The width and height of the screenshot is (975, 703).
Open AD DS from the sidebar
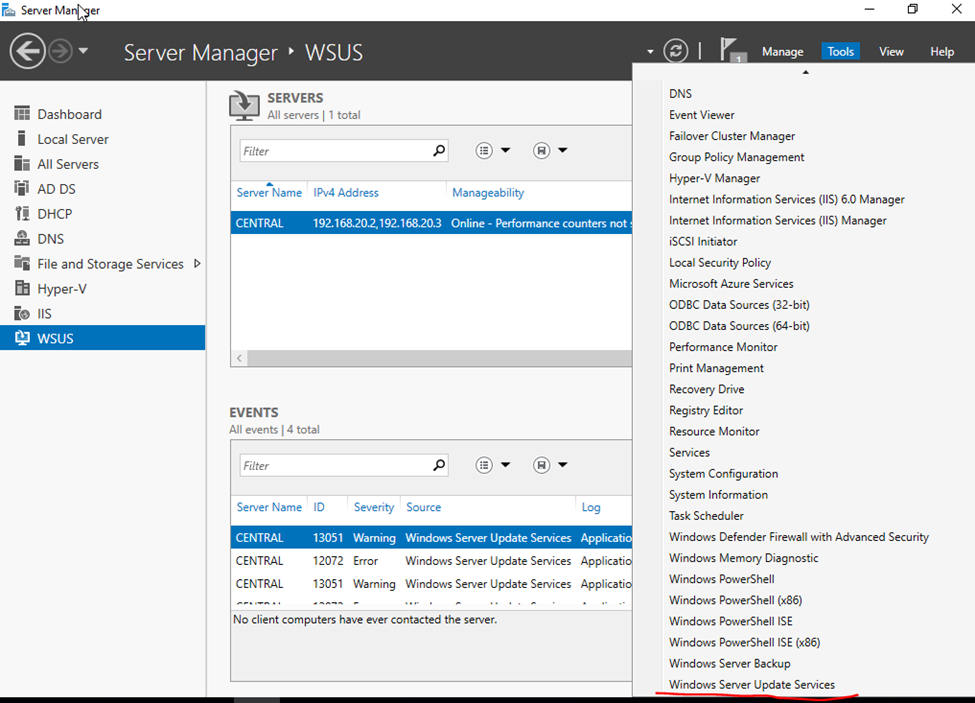[x=56, y=189]
